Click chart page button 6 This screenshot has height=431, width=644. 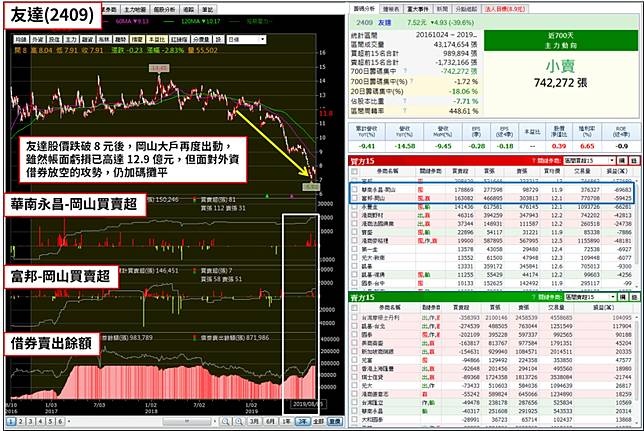click(x=60, y=421)
